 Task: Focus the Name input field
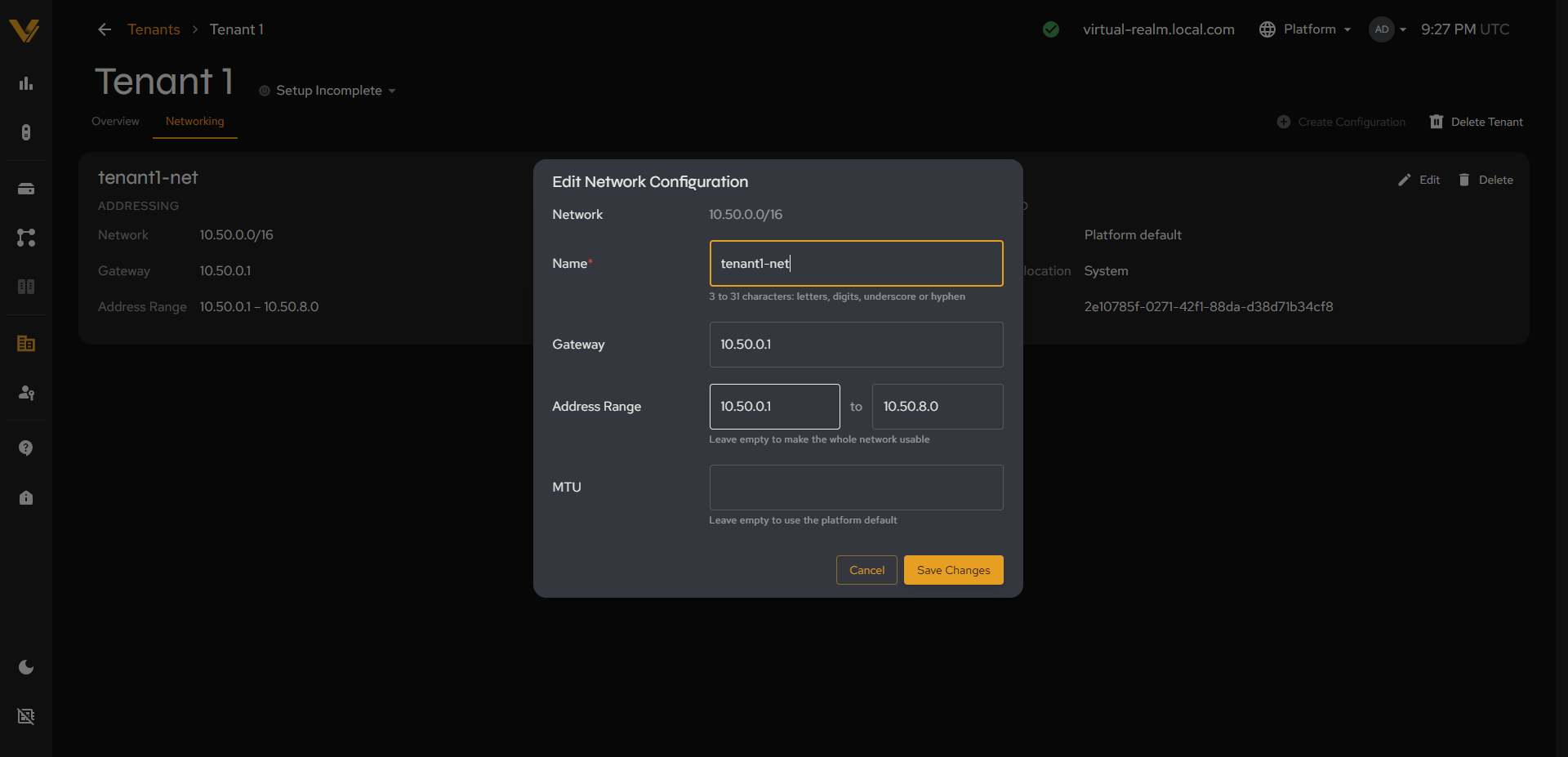coord(856,263)
